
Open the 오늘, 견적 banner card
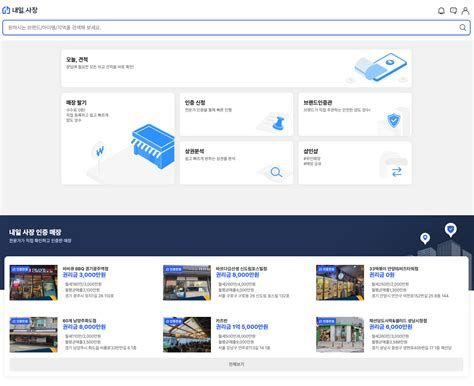tap(236, 68)
